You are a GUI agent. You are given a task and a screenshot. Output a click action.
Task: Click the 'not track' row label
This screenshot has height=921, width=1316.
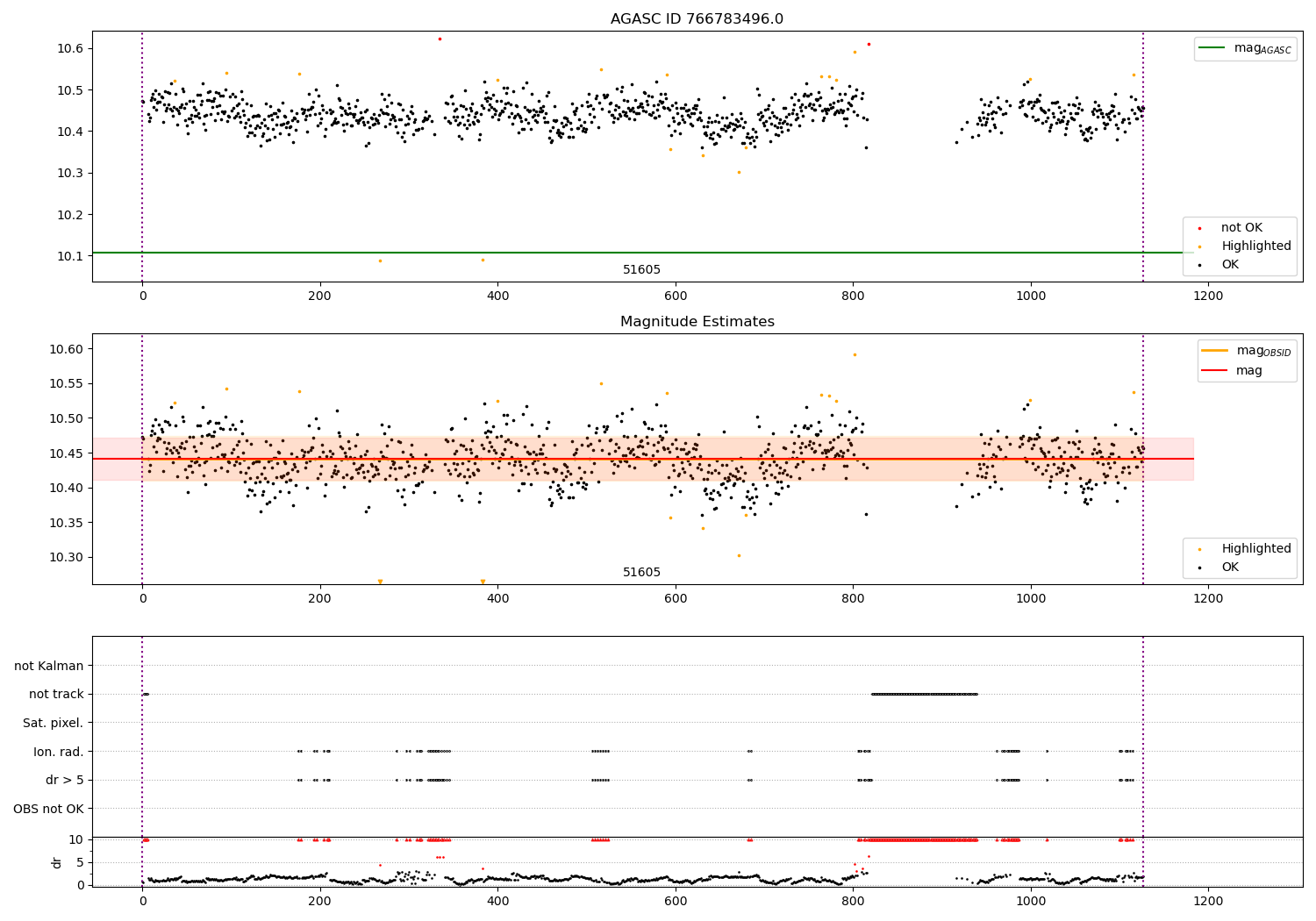[x=56, y=695]
